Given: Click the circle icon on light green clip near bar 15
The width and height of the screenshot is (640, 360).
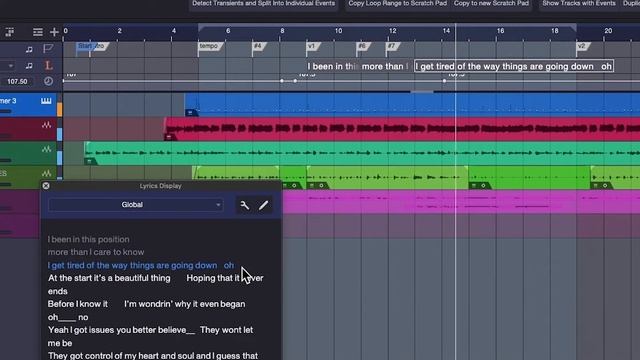Looking at the screenshot, I should click(483, 186).
